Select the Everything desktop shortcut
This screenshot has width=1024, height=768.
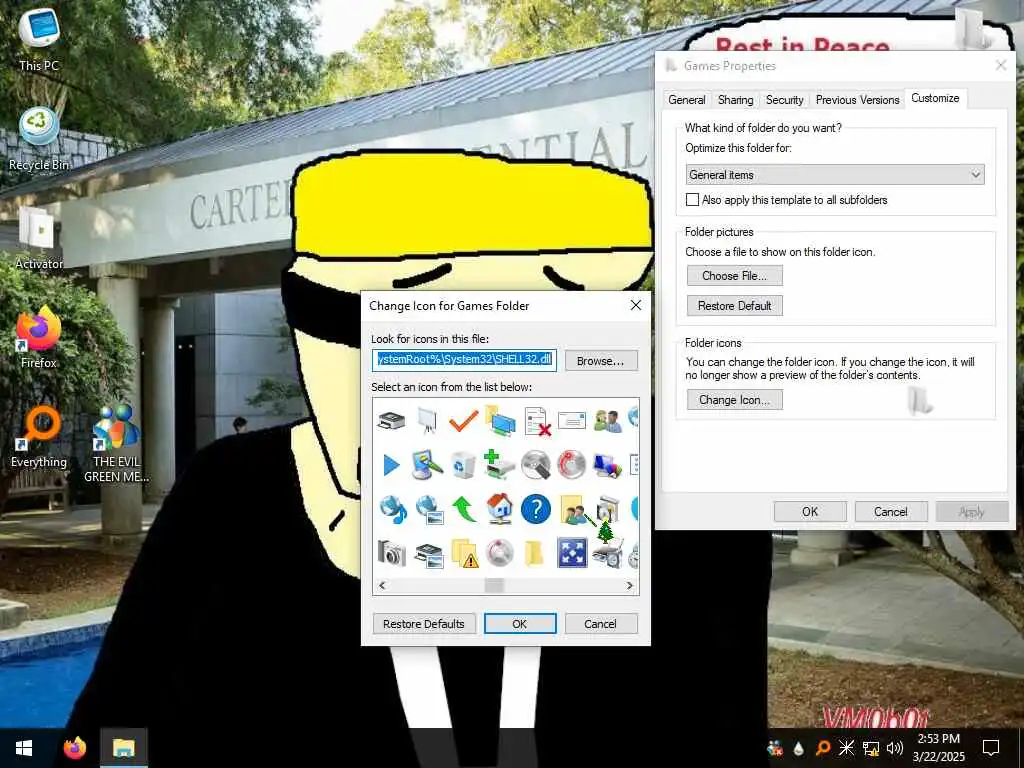(x=39, y=436)
